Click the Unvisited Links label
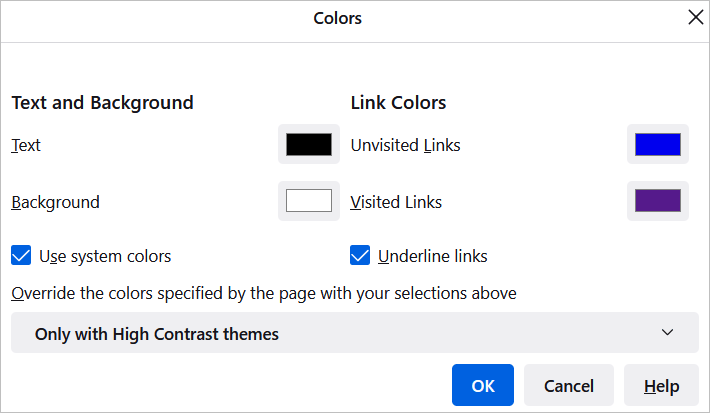The height and width of the screenshot is (413, 710). 405,145
